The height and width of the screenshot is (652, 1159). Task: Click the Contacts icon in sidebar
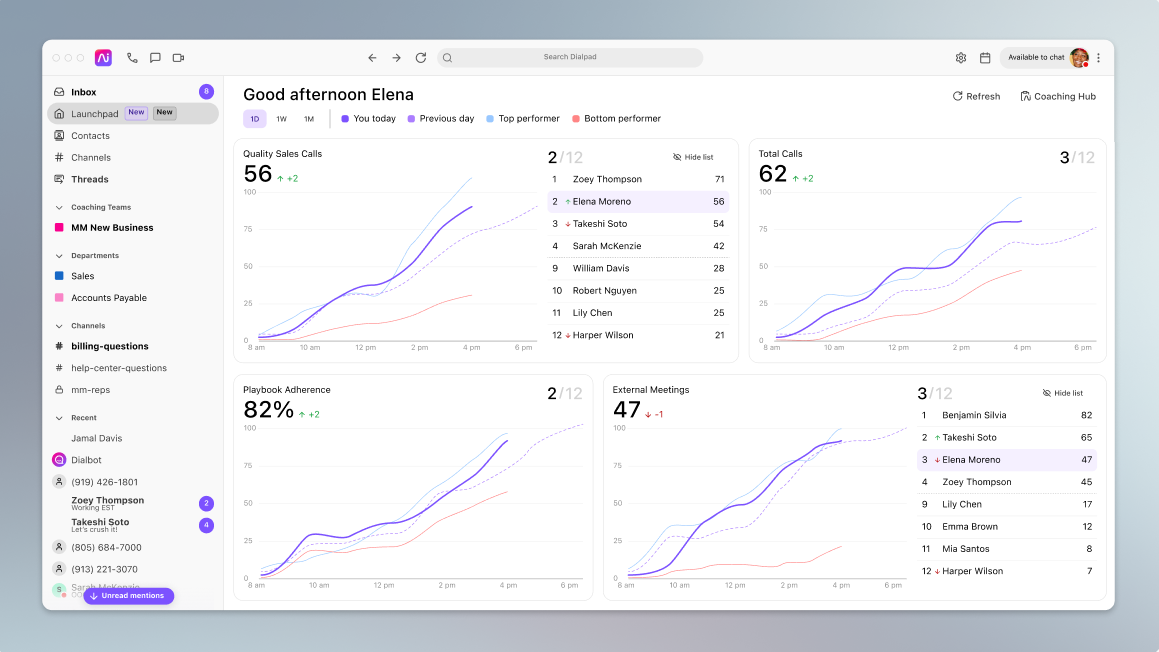[x=59, y=135]
